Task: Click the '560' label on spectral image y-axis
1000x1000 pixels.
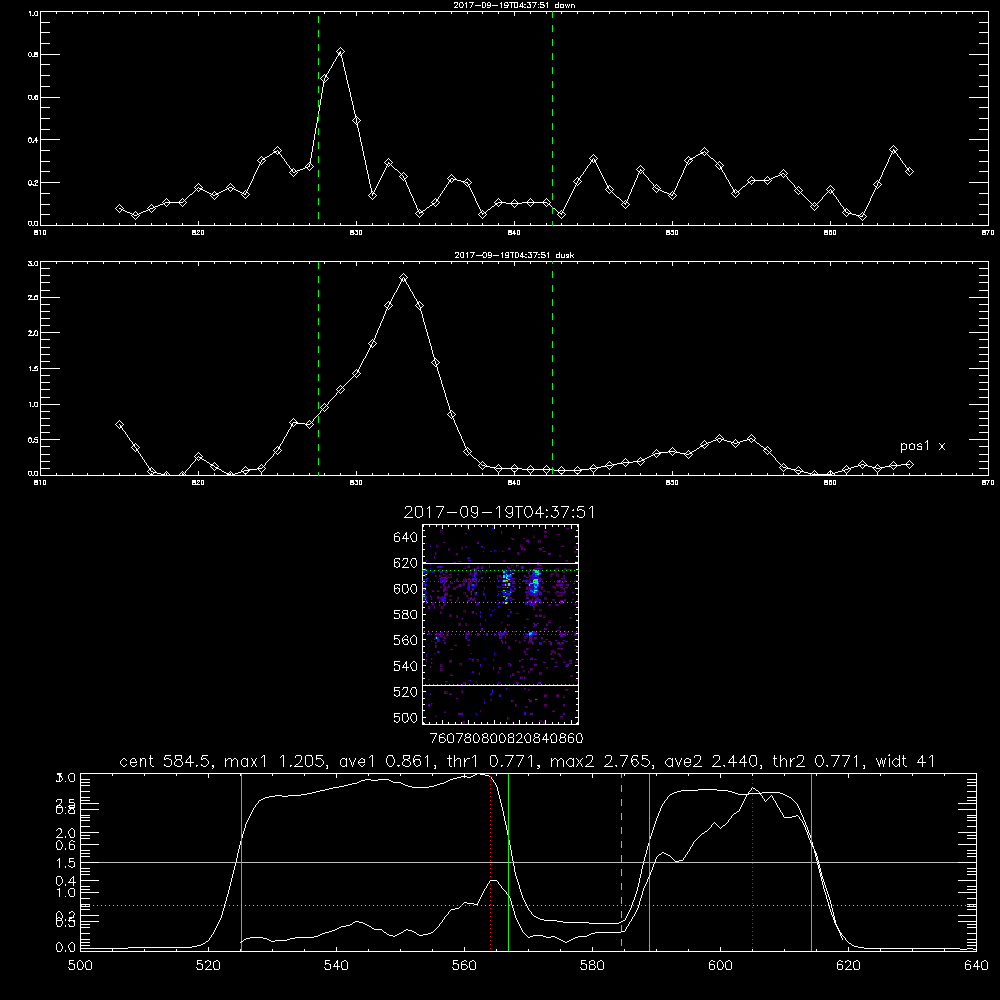Action: pos(406,640)
